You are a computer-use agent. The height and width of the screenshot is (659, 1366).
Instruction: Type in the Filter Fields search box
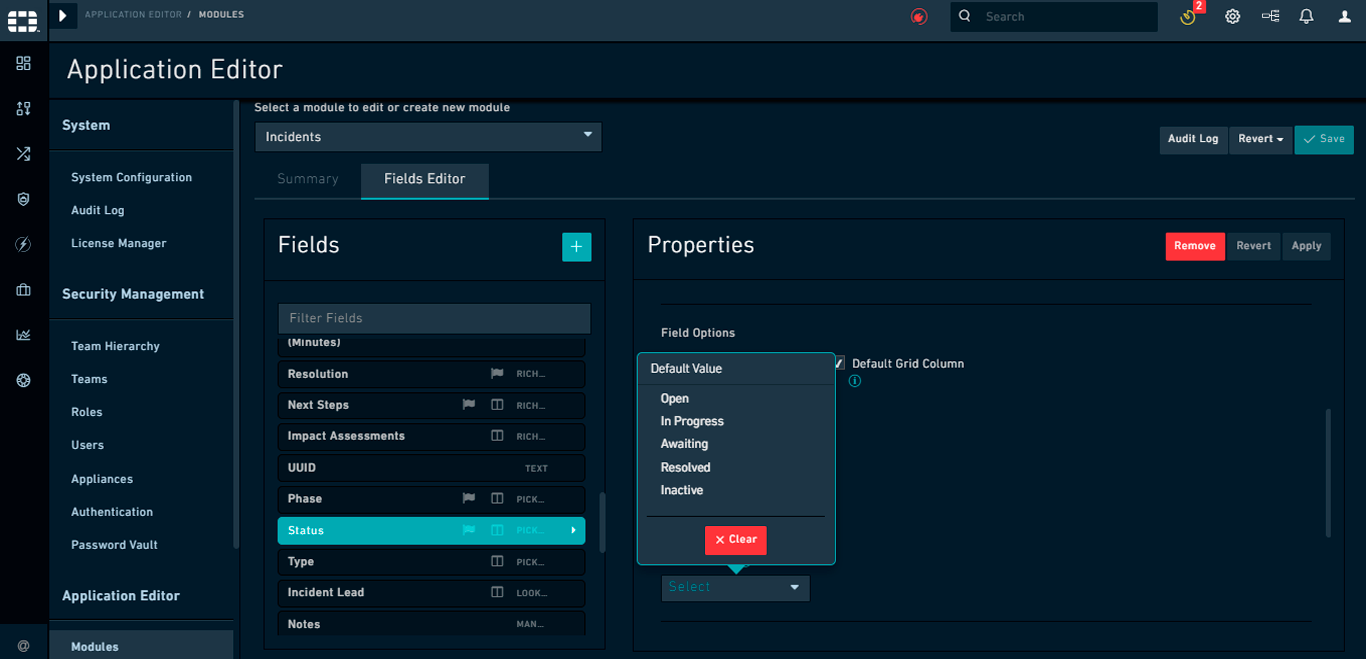tap(433, 318)
